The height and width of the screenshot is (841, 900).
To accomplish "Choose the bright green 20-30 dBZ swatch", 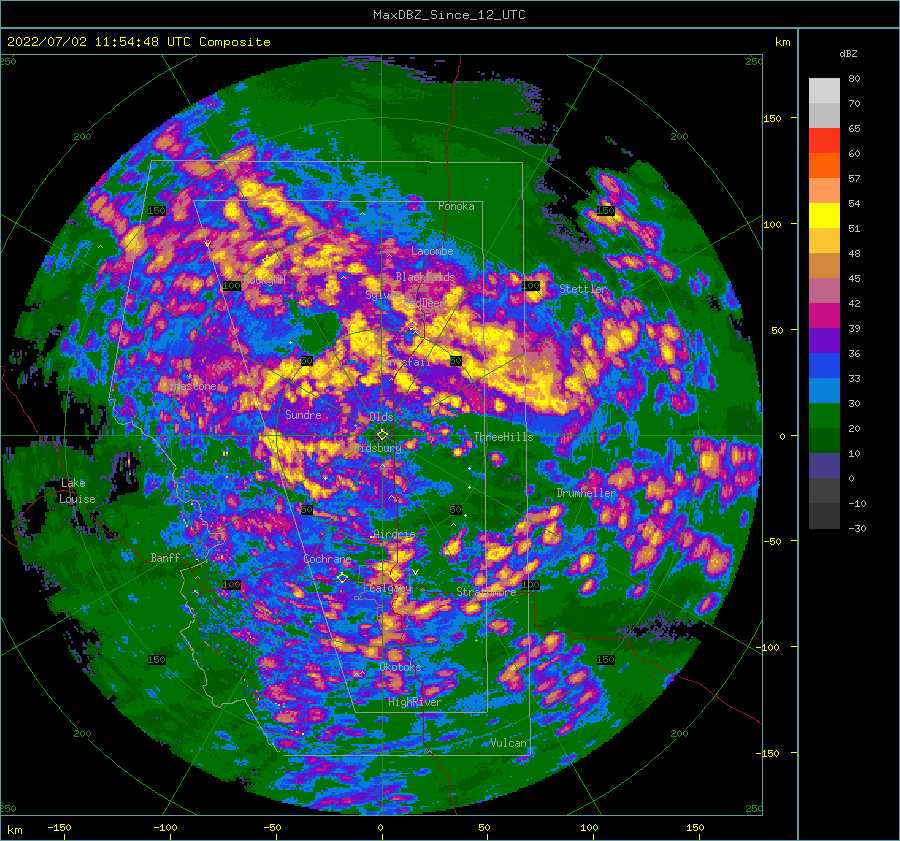I will pyautogui.click(x=824, y=416).
